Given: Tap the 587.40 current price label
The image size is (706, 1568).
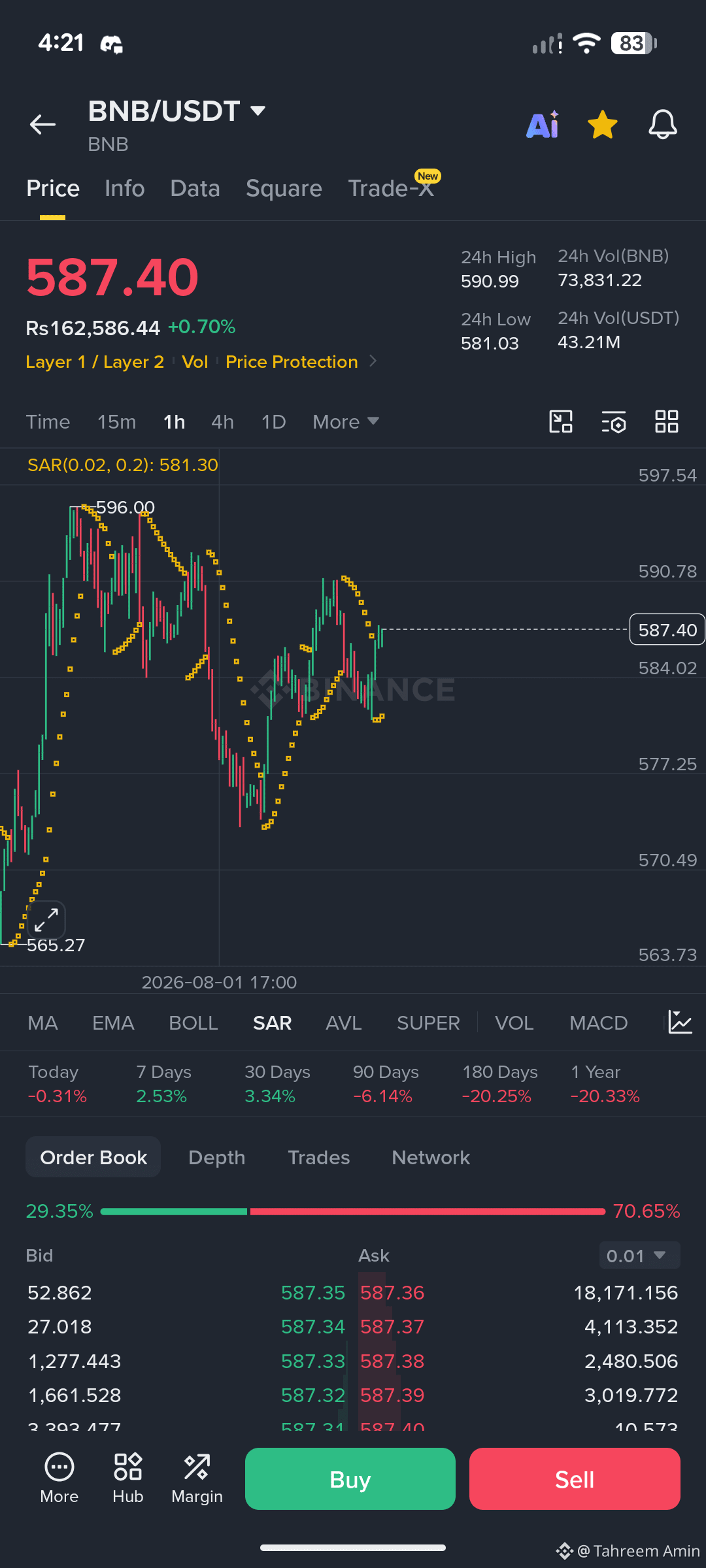Looking at the screenshot, I should 667,630.
